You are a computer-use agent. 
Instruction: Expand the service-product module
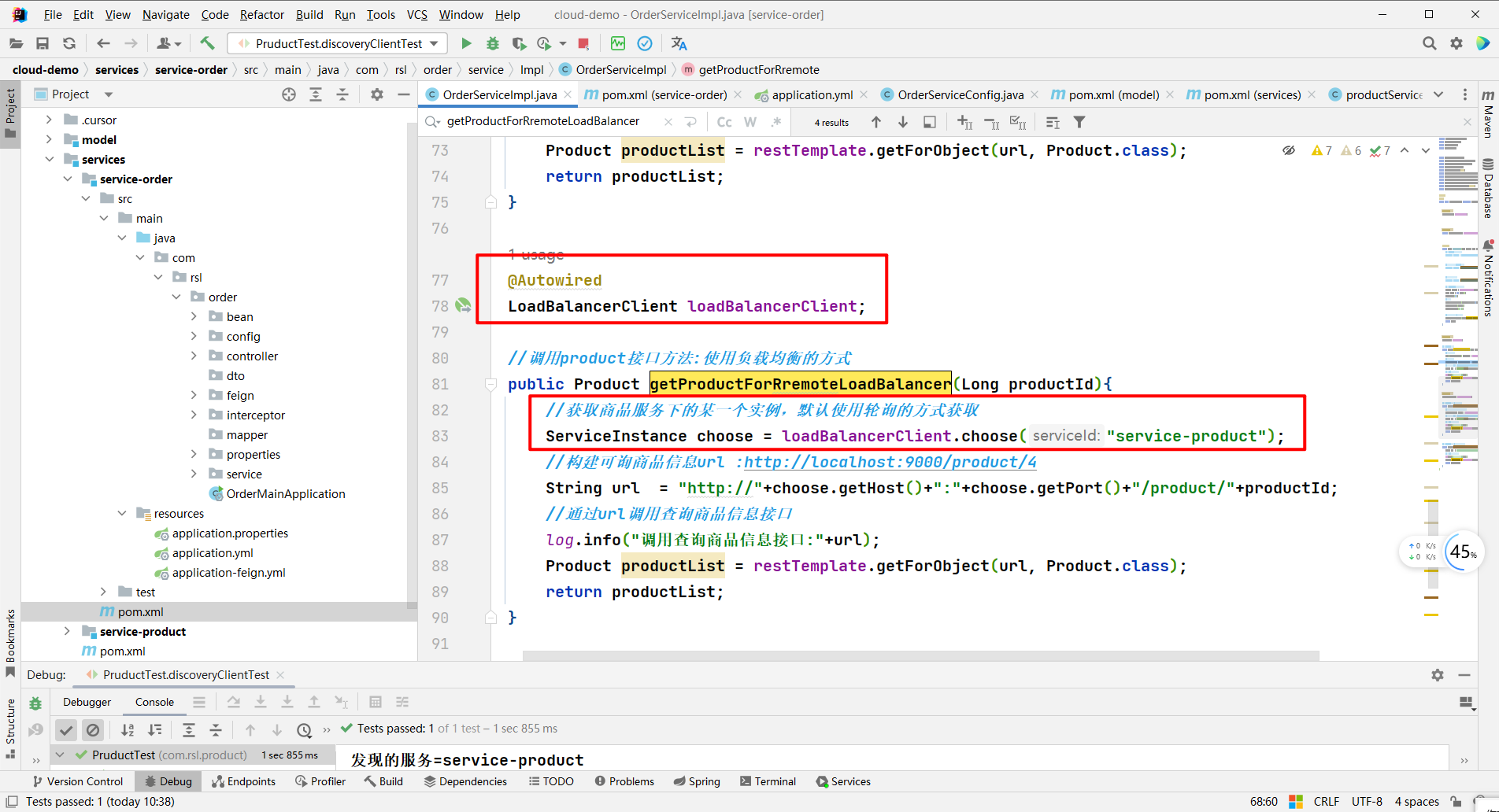pyautogui.click(x=67, y=632)
